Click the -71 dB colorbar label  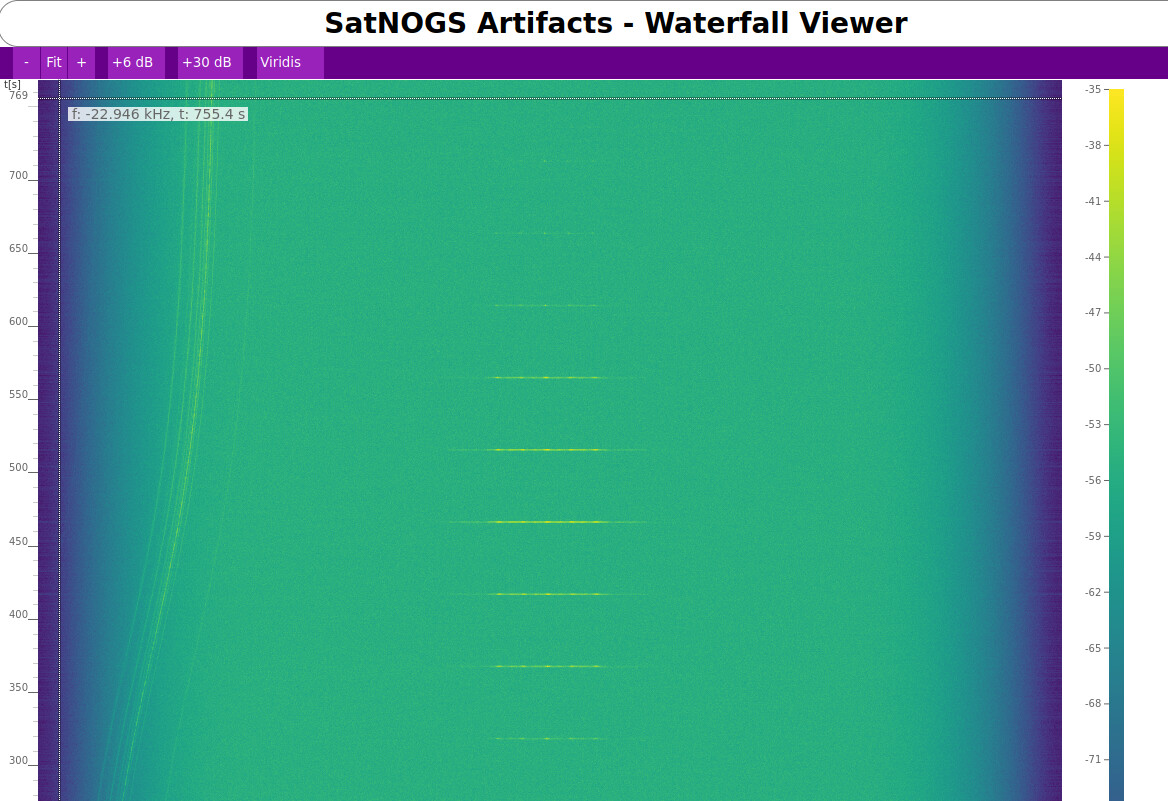click(x=1093, y=759)
